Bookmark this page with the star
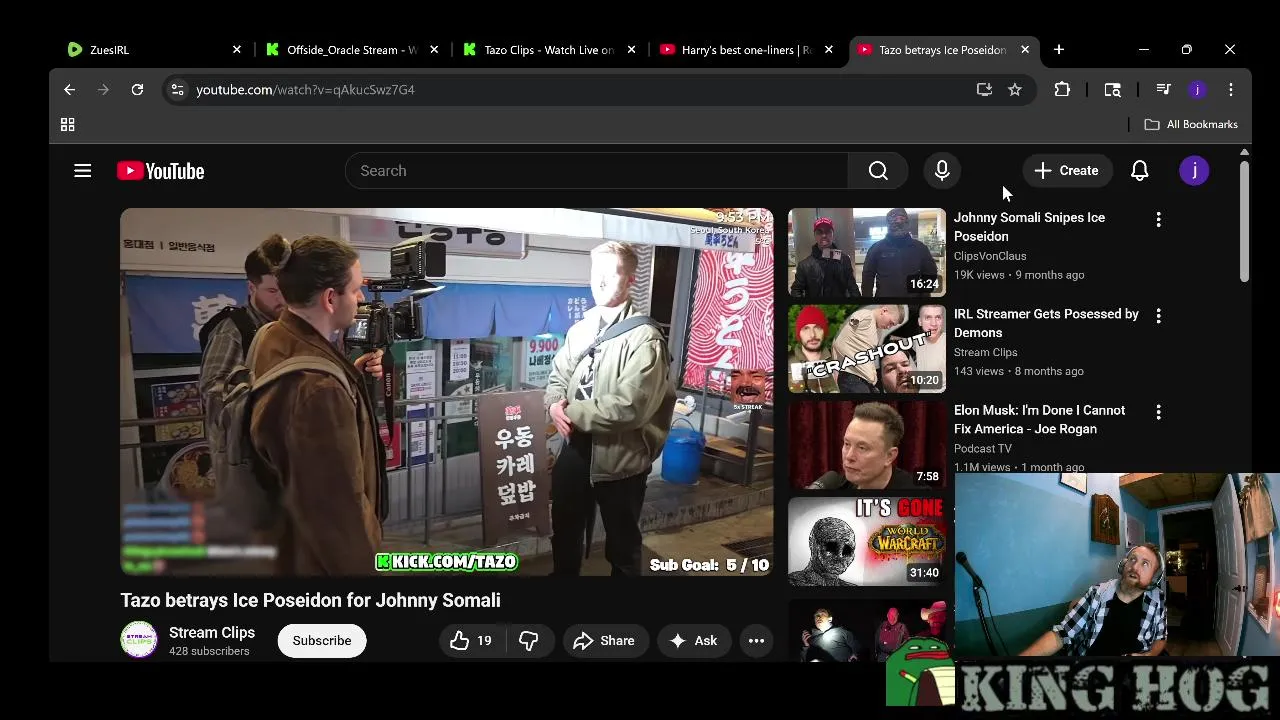The height and width of the screenshot is (720, 1280). [1015, 90]
